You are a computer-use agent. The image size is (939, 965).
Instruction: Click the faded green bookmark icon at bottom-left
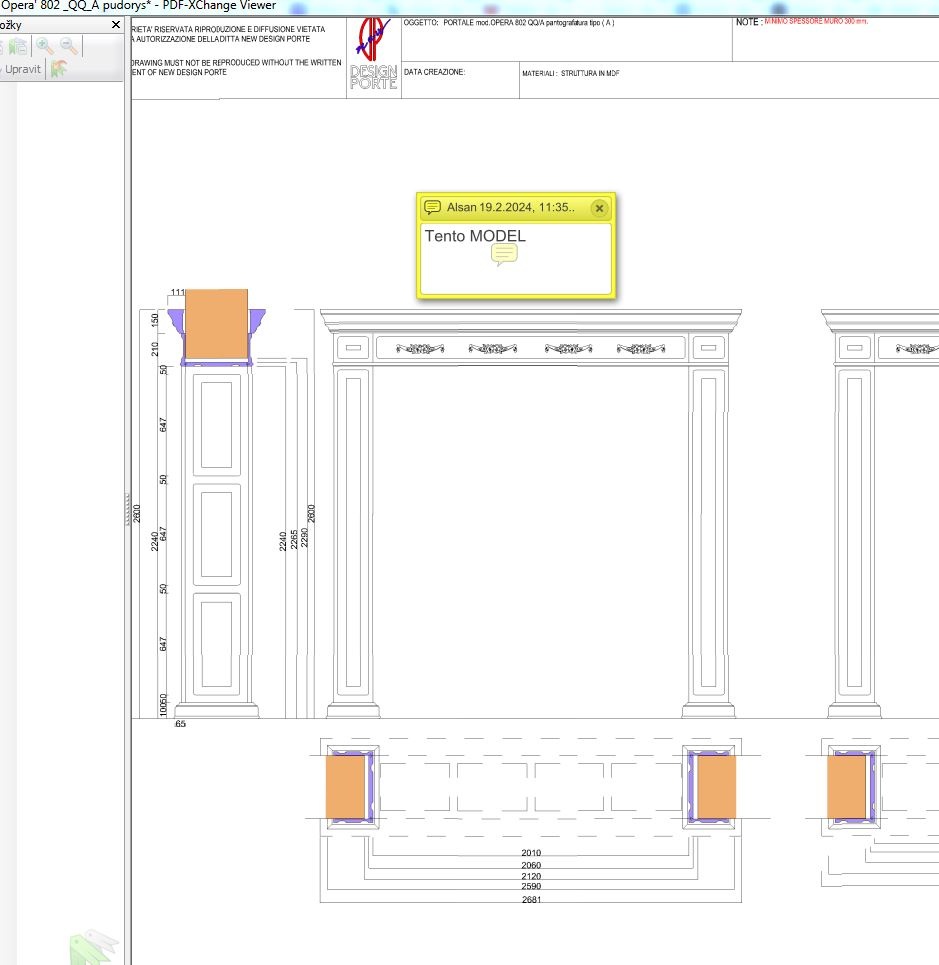93,946
